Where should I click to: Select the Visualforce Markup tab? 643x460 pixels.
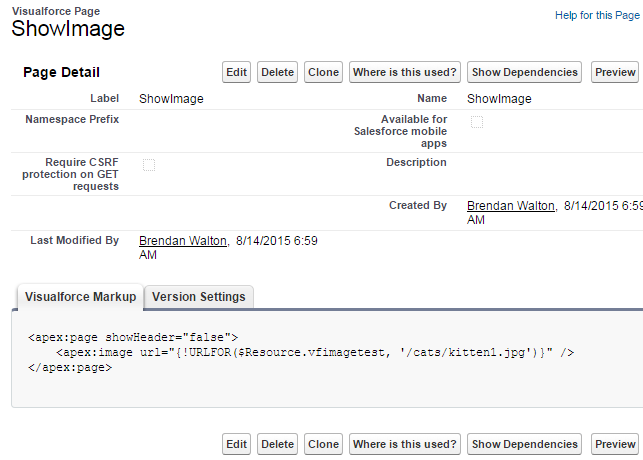coord(80,297)
